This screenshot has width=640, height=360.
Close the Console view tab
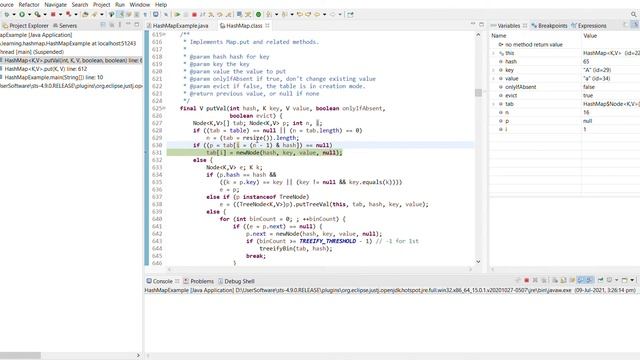[x=177, y=281]
